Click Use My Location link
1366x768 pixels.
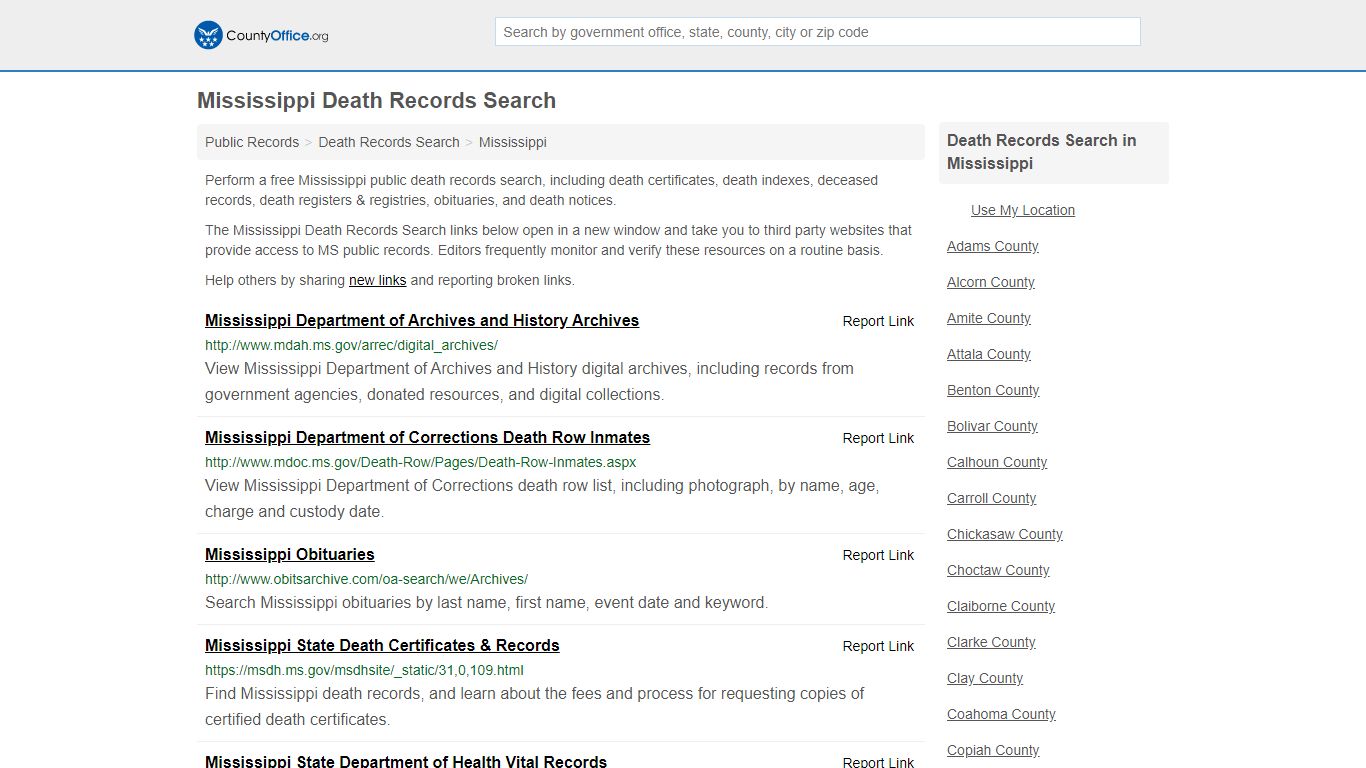tap(1023, 210)
